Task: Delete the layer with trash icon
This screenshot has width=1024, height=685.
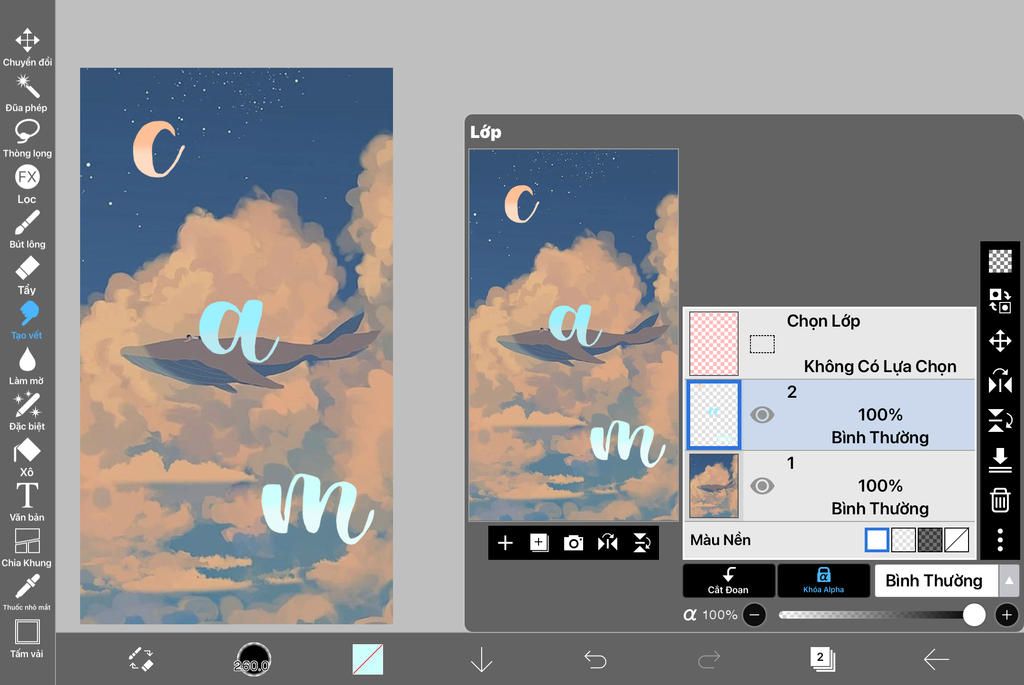Action: pyautogui.click(x=1000, y=500)
